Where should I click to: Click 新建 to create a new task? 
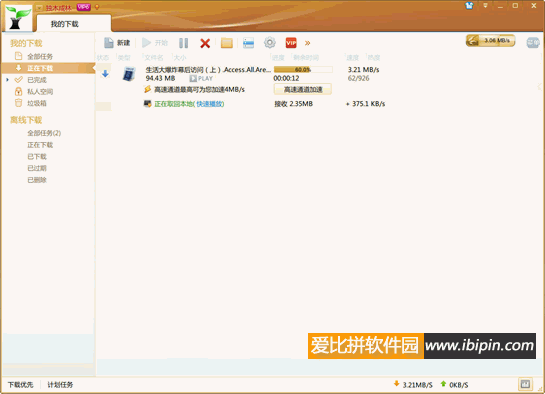pos(117,43)
